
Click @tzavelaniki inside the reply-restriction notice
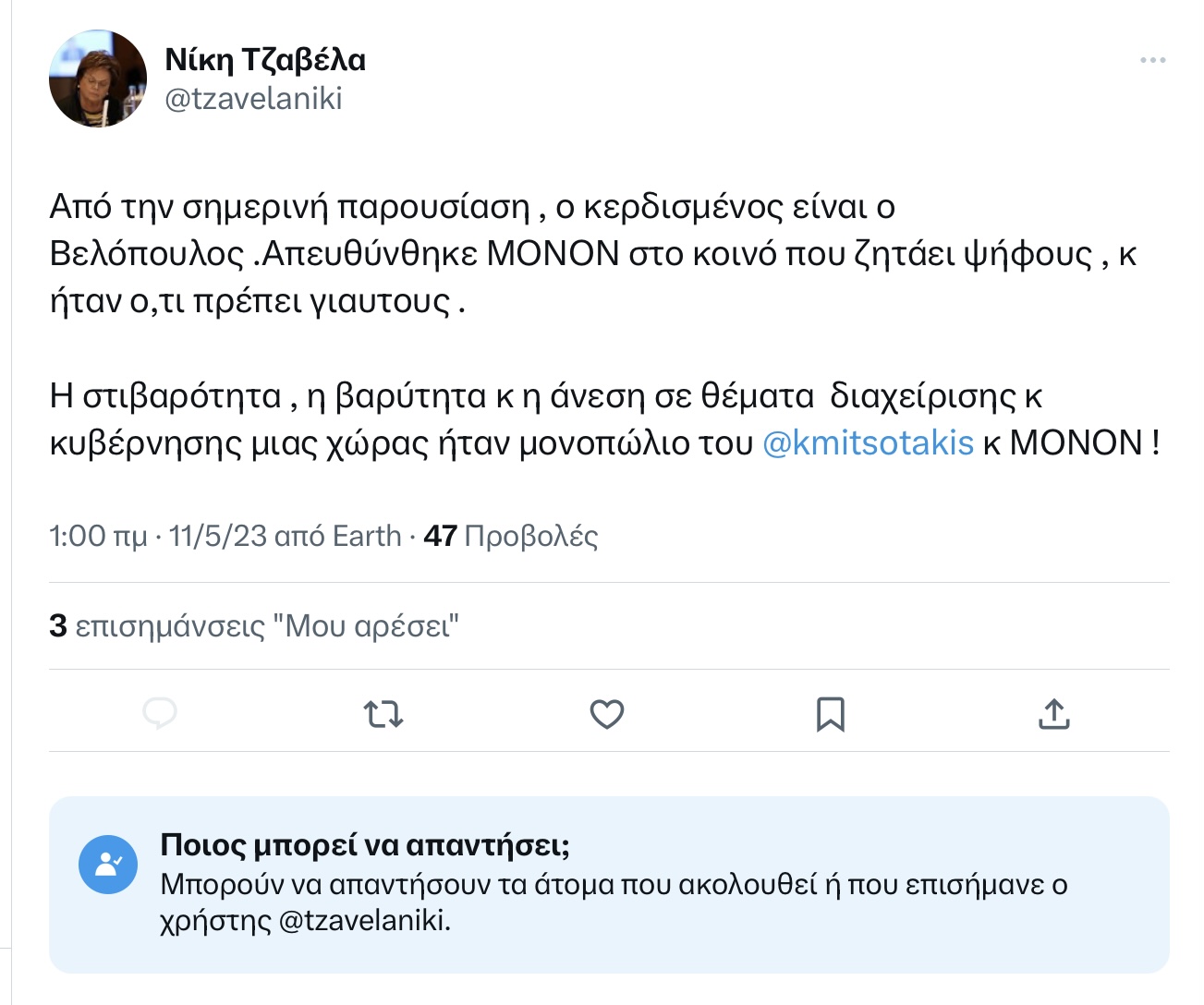click(363, 921)
